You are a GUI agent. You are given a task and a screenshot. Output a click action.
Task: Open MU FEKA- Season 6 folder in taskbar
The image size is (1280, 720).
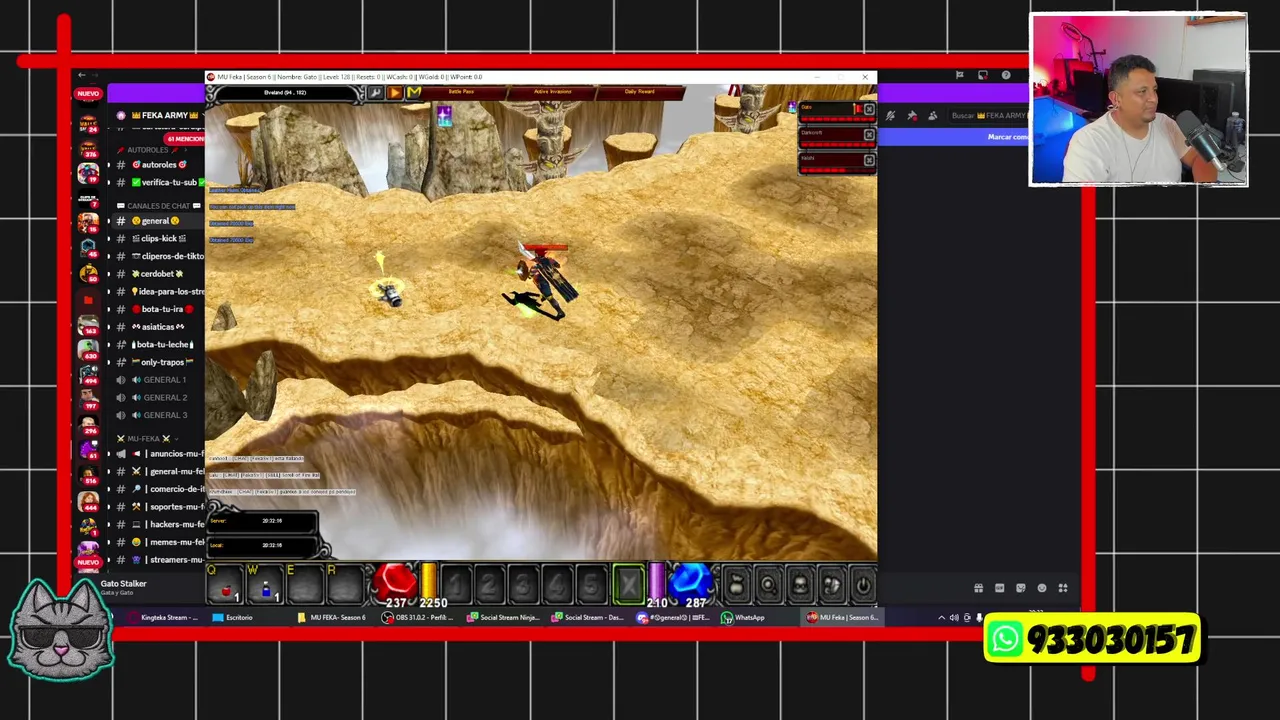333,618
